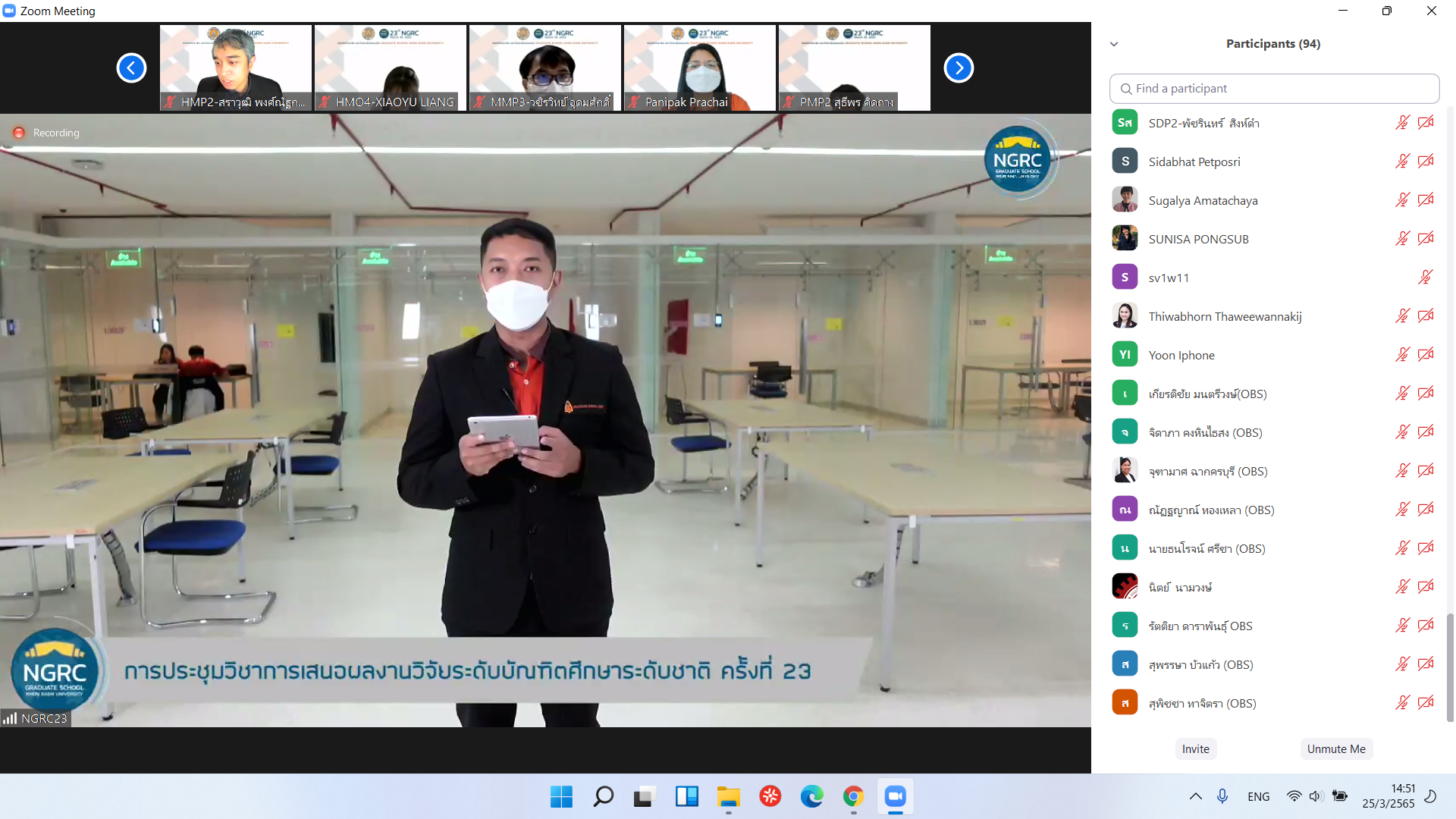Go to previous video thumbnails page

coord(131,68)
